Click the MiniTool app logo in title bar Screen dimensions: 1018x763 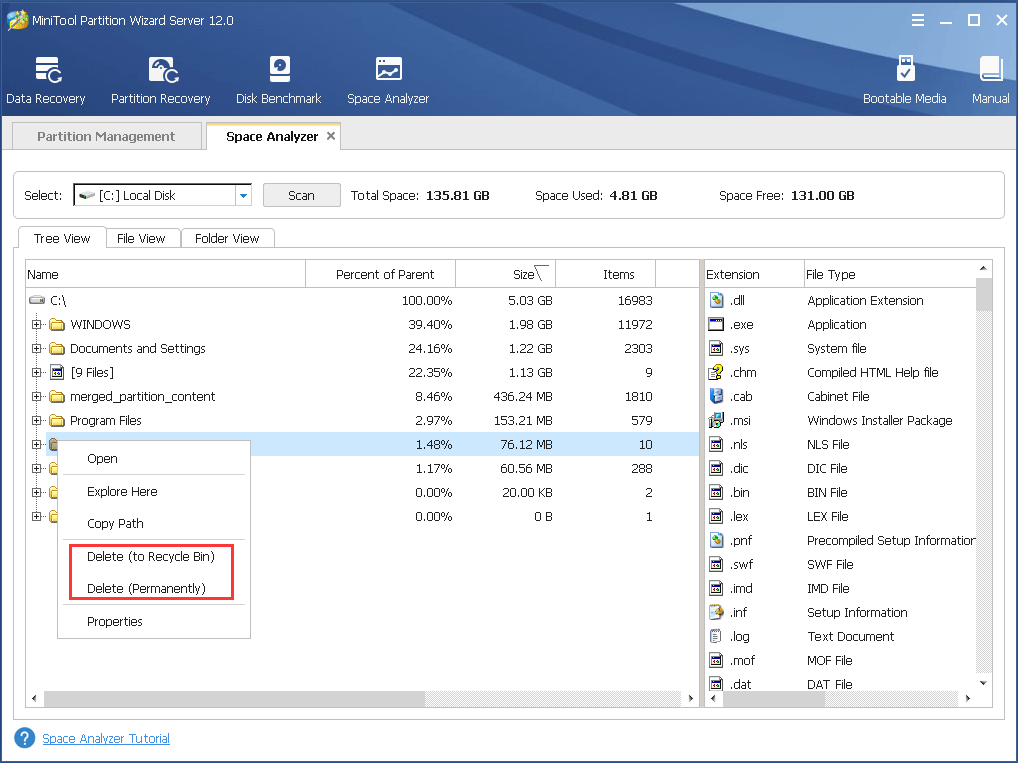[x=18, y=19]
